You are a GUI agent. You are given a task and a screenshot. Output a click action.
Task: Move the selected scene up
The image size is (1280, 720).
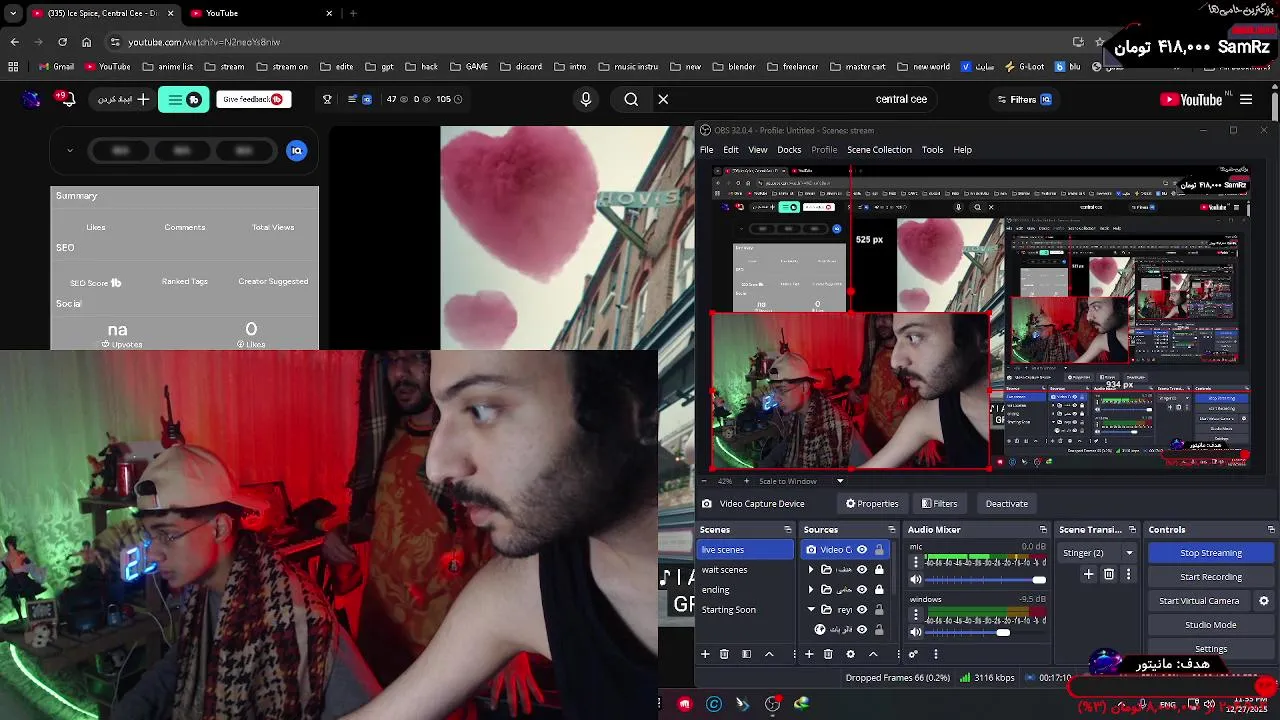(769, 654)
